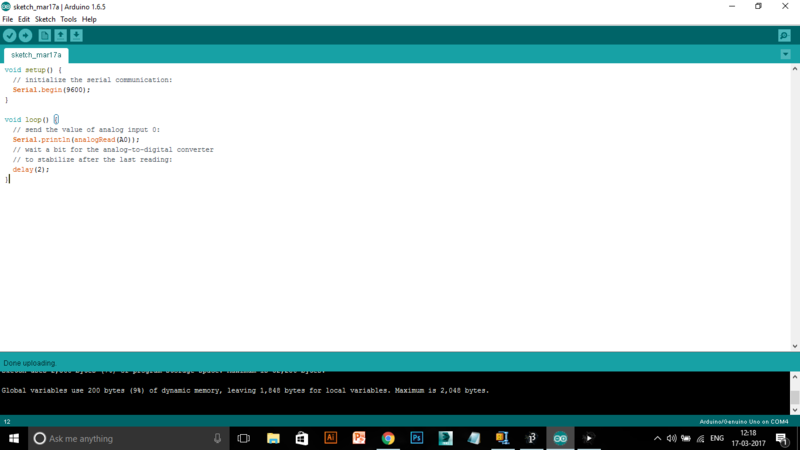
Task: Expand the tab options dropdown arrow
Action: pos(784,55)
